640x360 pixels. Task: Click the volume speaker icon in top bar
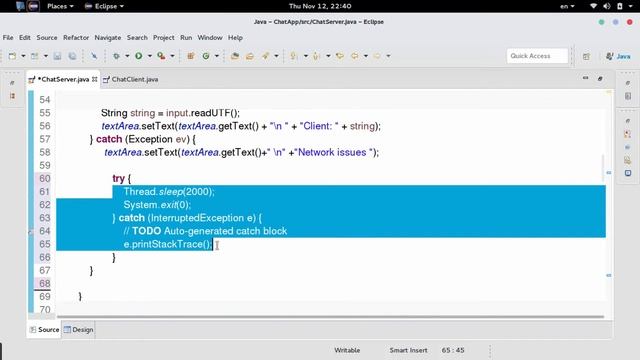[x=607, y=6]
